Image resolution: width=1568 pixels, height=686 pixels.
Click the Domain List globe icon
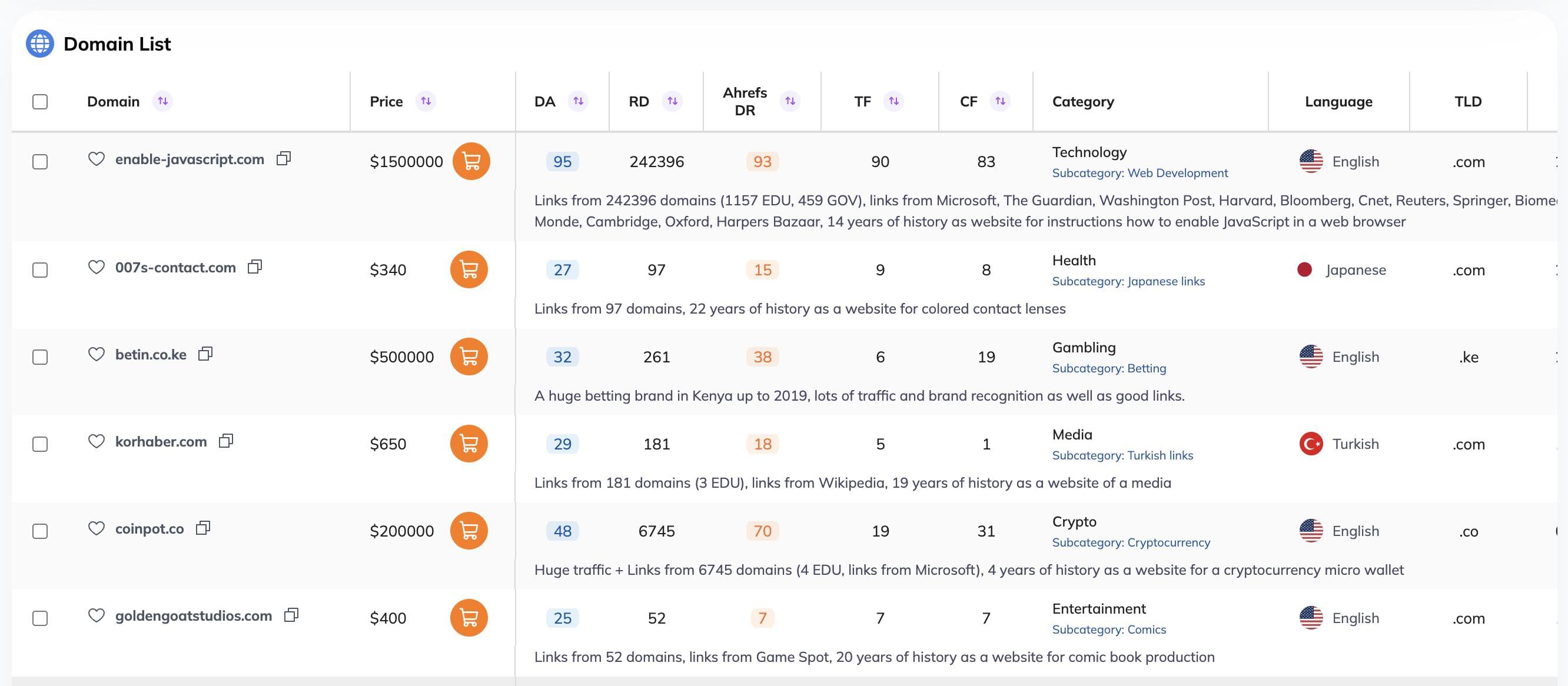[39, 44]
